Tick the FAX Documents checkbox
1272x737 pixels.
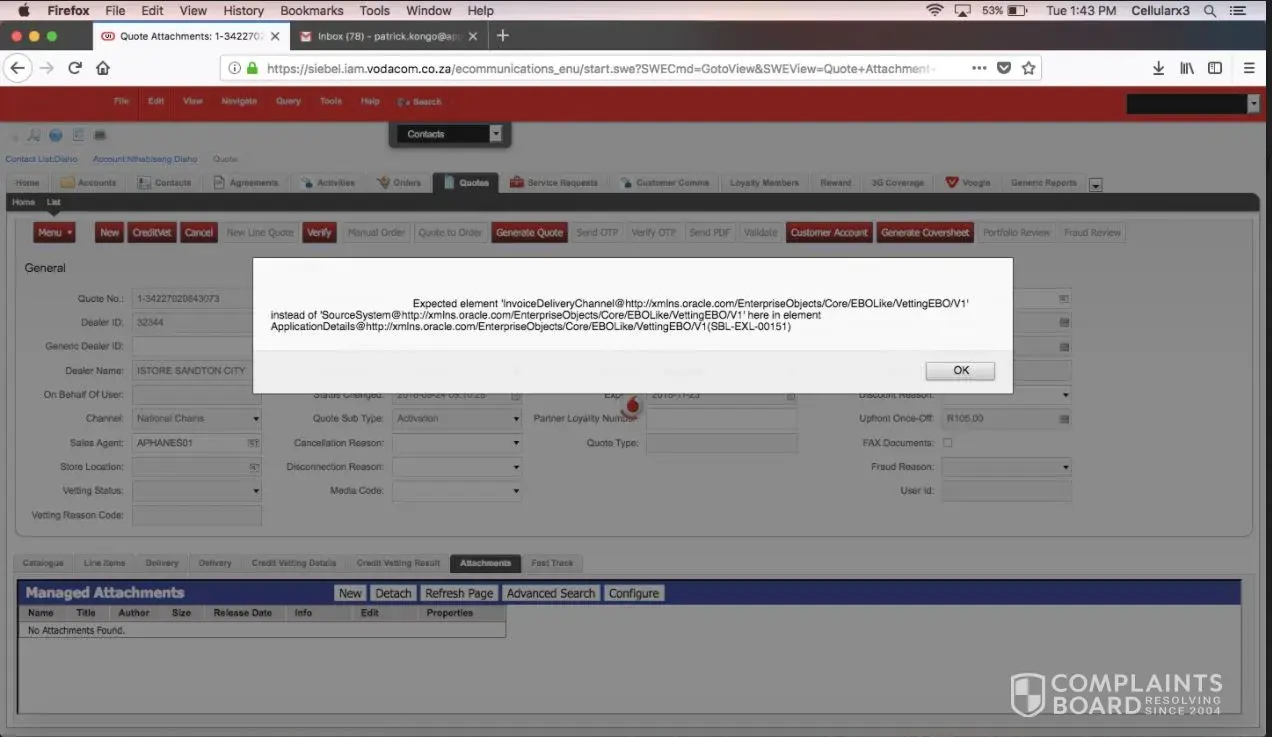tap(948, 443)
